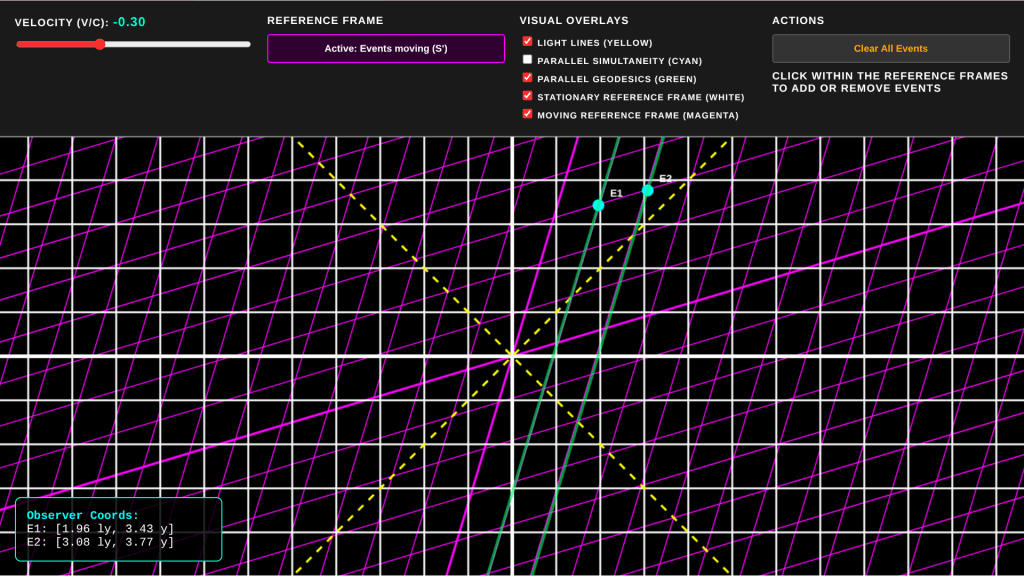Disable the Parallel Geodesics (Green) checkbox
Image resolution: width=1024 pixels, height=576 pixels.
point(528,78)
